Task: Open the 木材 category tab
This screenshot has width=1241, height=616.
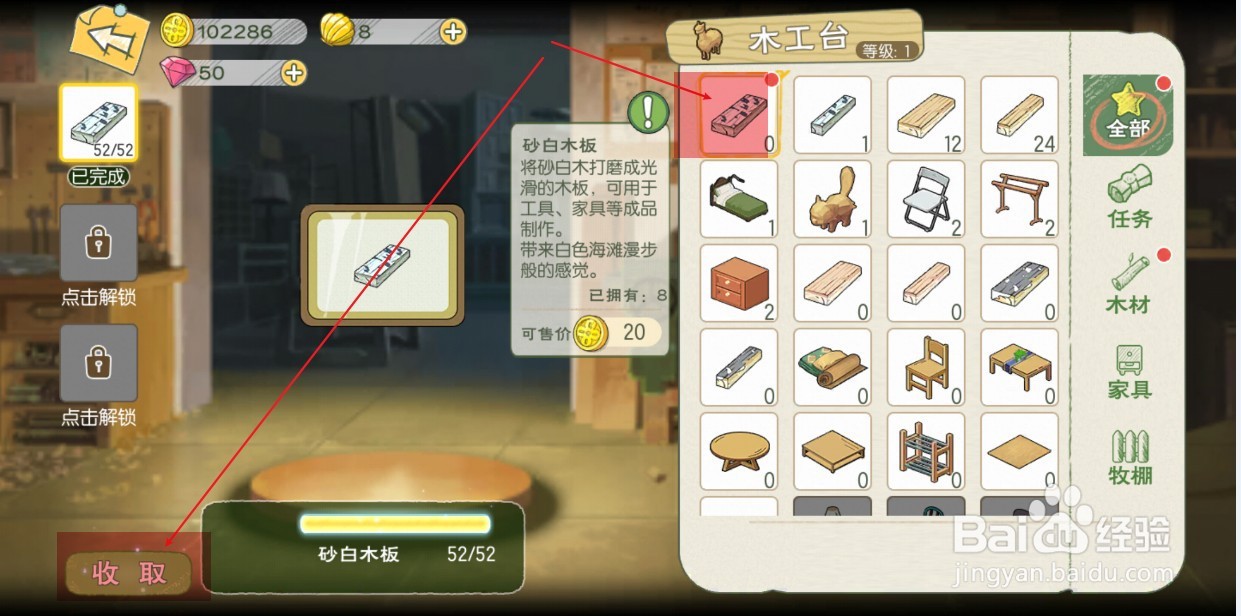Action: 1130,283
